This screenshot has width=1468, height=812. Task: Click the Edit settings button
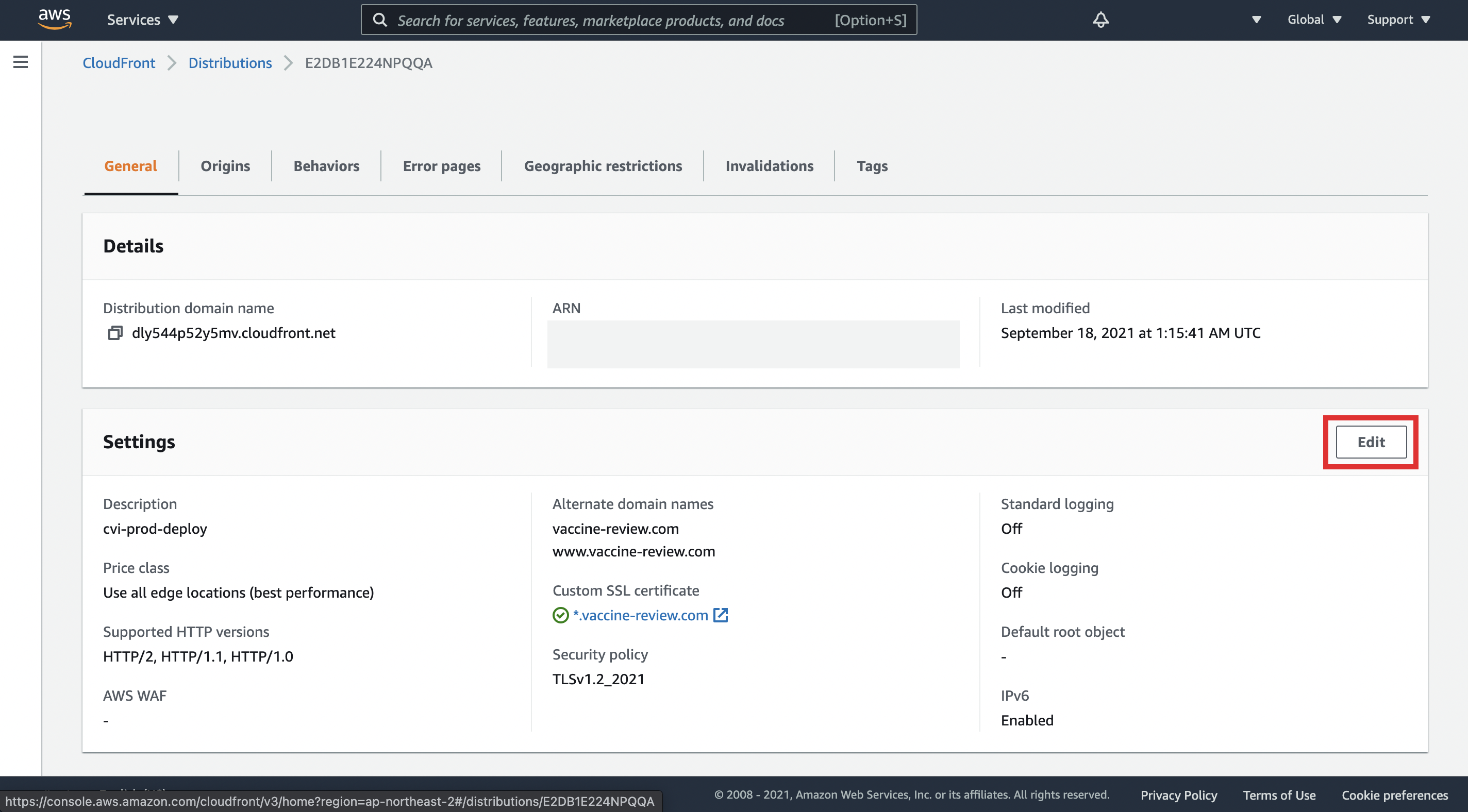coord(1371,442)
